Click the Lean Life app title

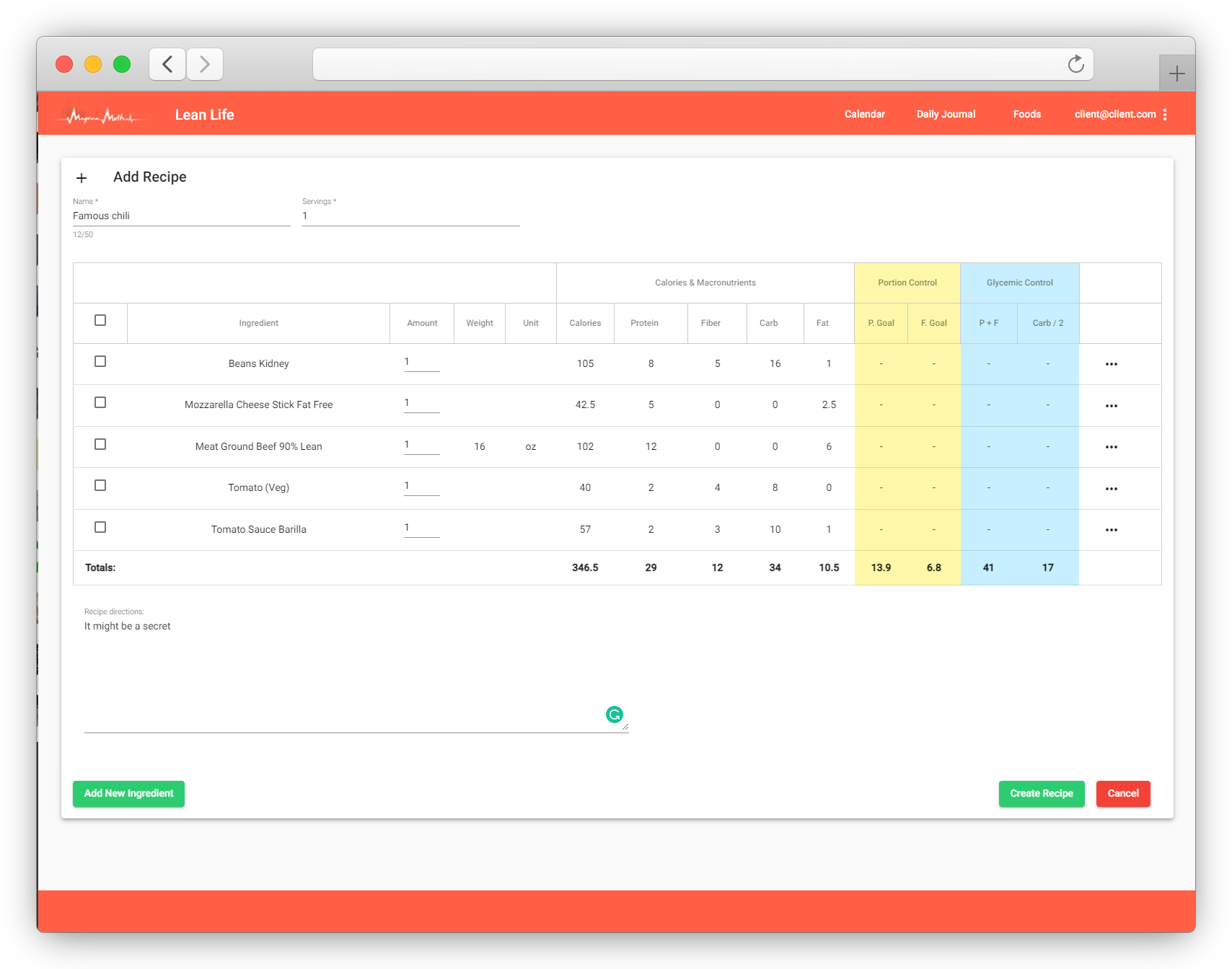tap(204, 115)
